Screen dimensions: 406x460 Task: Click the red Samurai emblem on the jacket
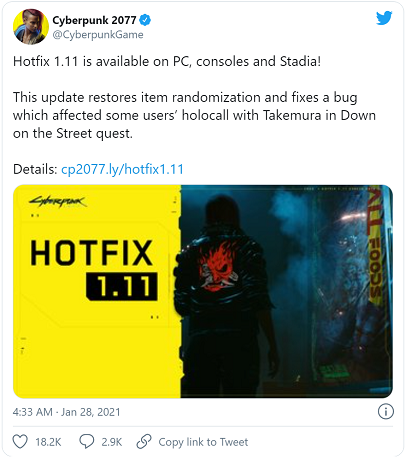click(218, 266)
